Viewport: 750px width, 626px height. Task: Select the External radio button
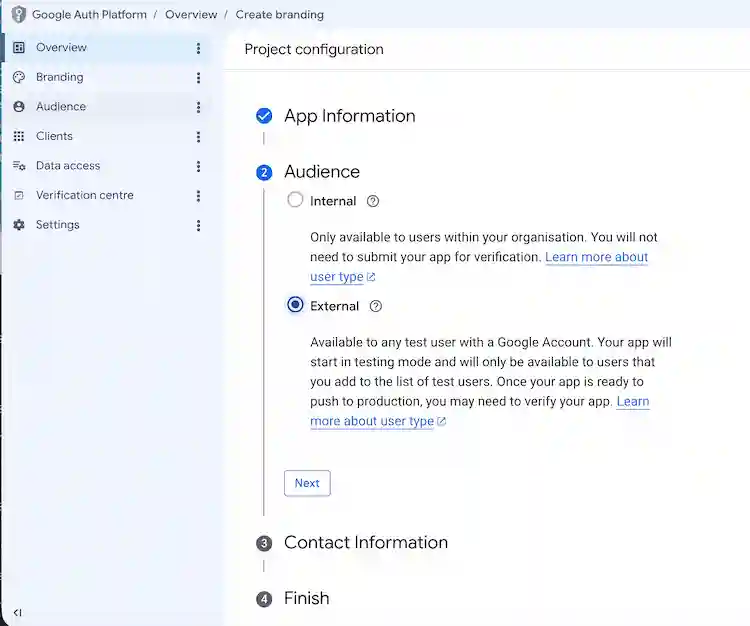pyautogui.click(x=295, y=305)
